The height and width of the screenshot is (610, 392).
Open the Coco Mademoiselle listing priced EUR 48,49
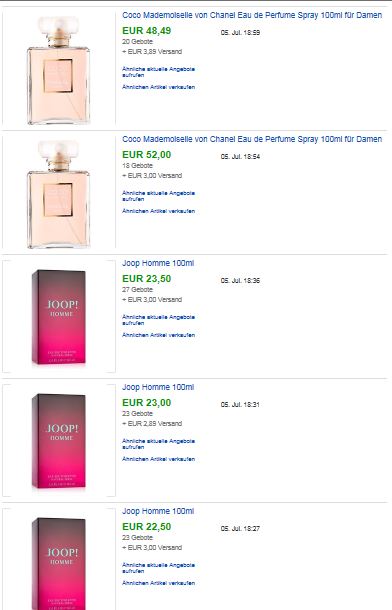click(x=252, y=15)
